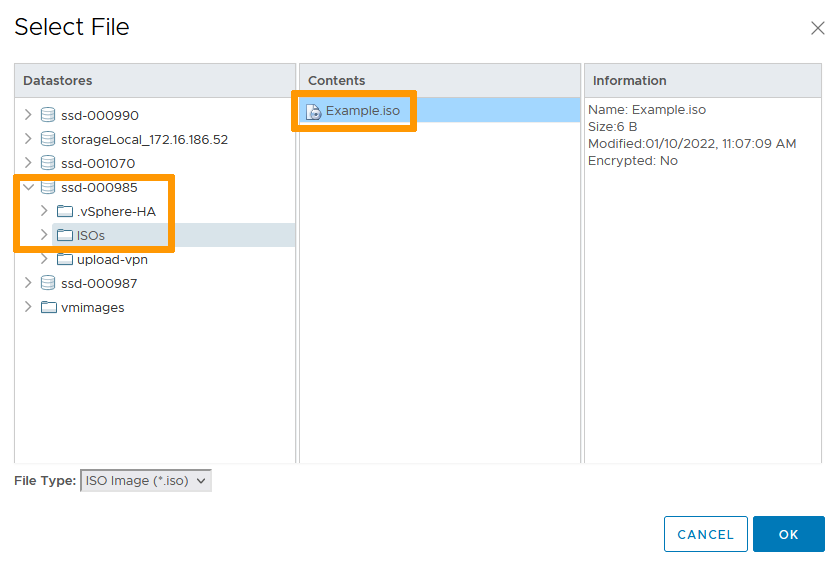This screenshot has height=566, width=839.
Task: Click the vmimages folder icon
Action: [48, 307]
